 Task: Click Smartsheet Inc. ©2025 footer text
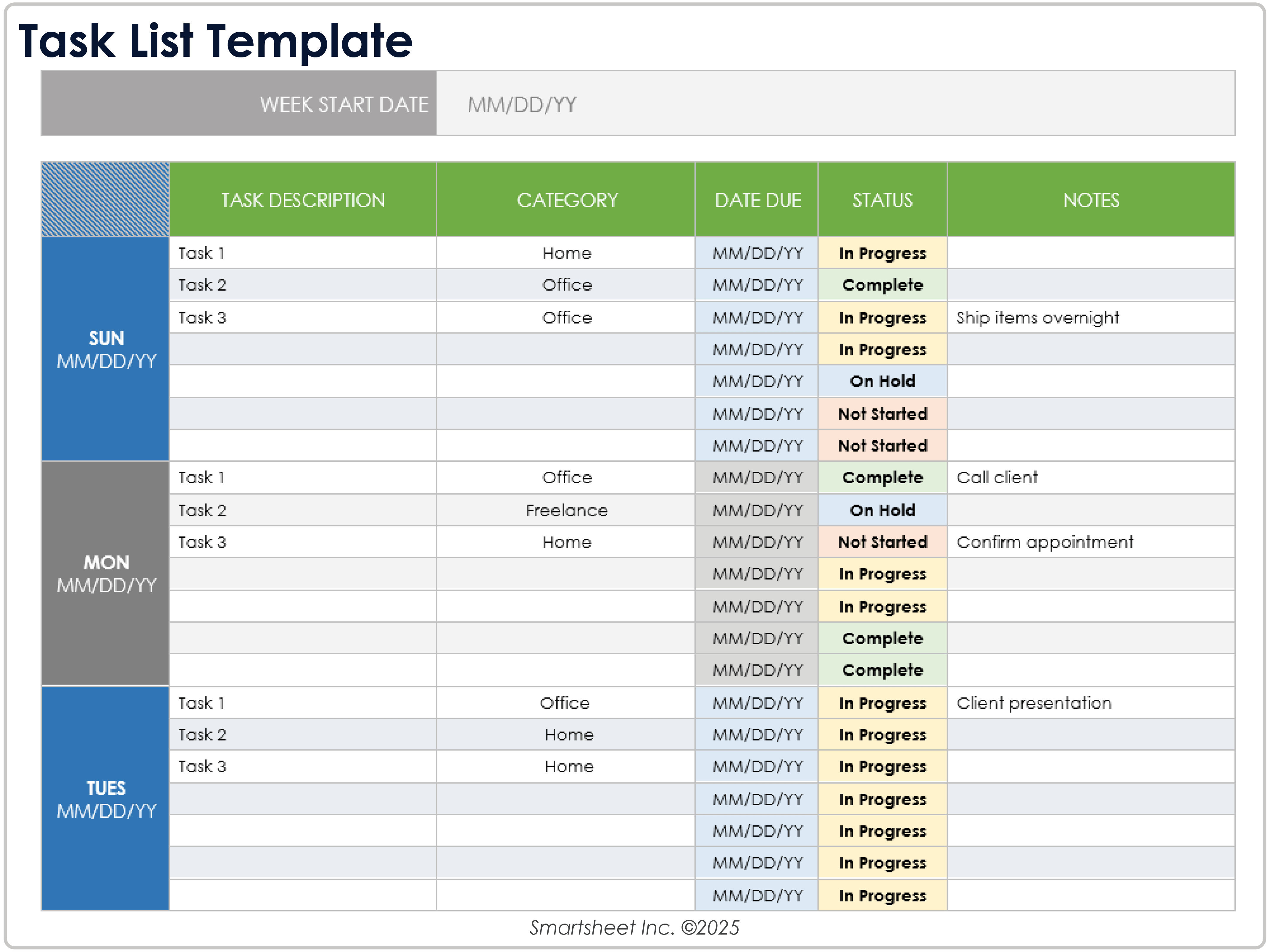[634, 927]
